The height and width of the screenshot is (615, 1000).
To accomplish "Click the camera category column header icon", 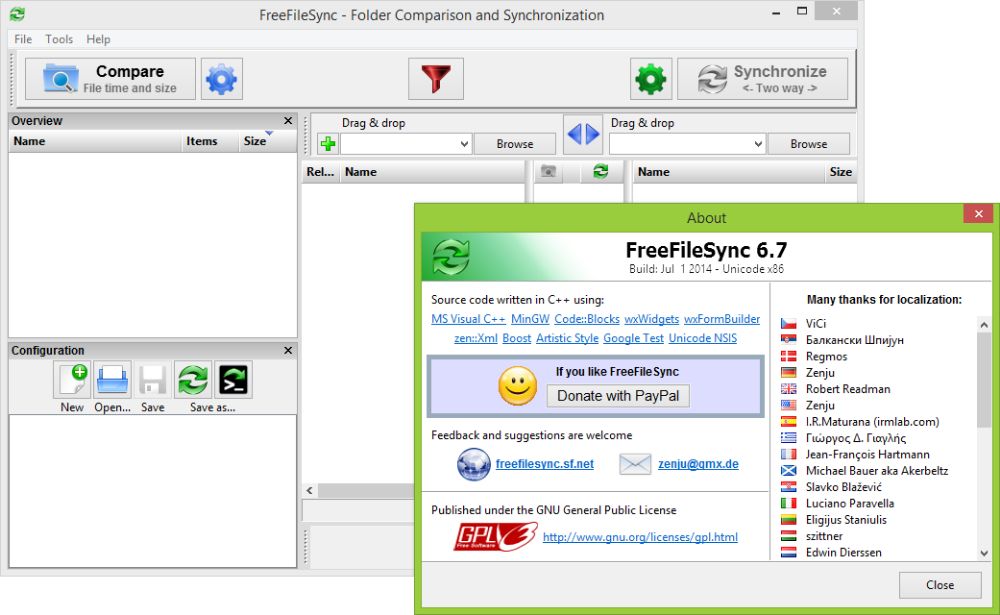I will (x=548, y=172).
